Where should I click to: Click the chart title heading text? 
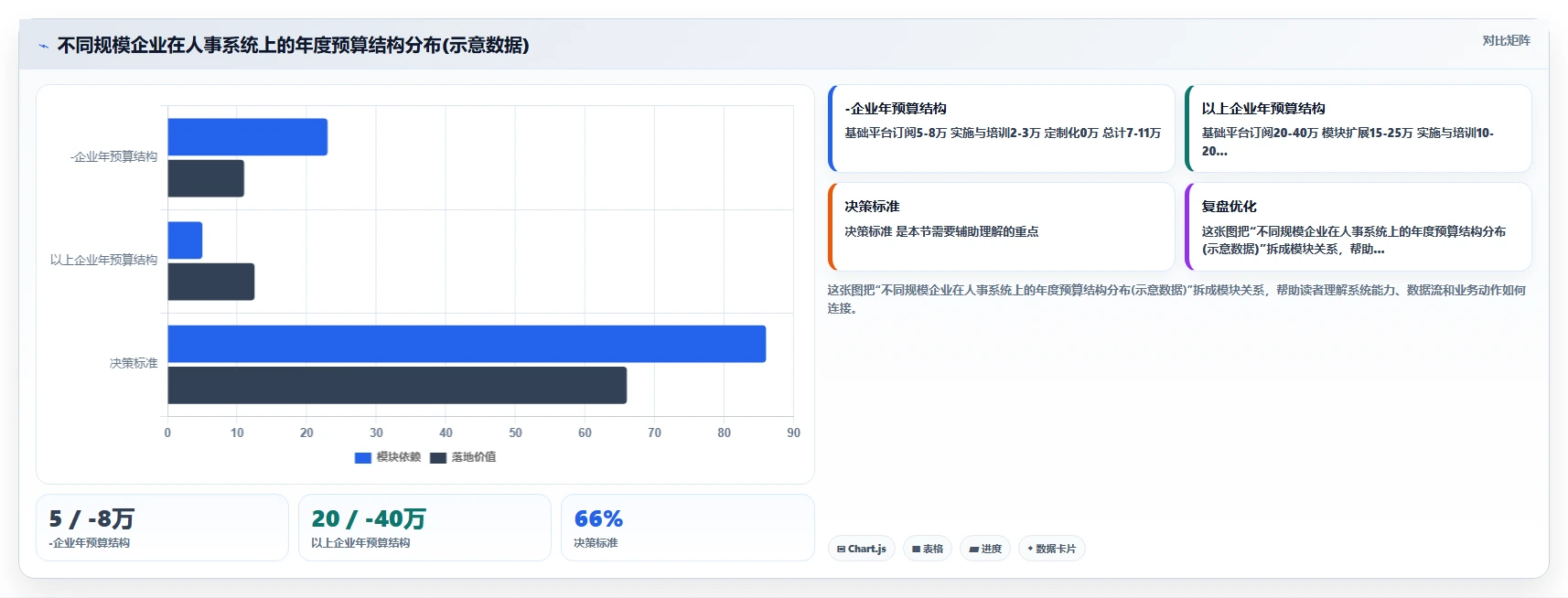[x=293, y=46]
